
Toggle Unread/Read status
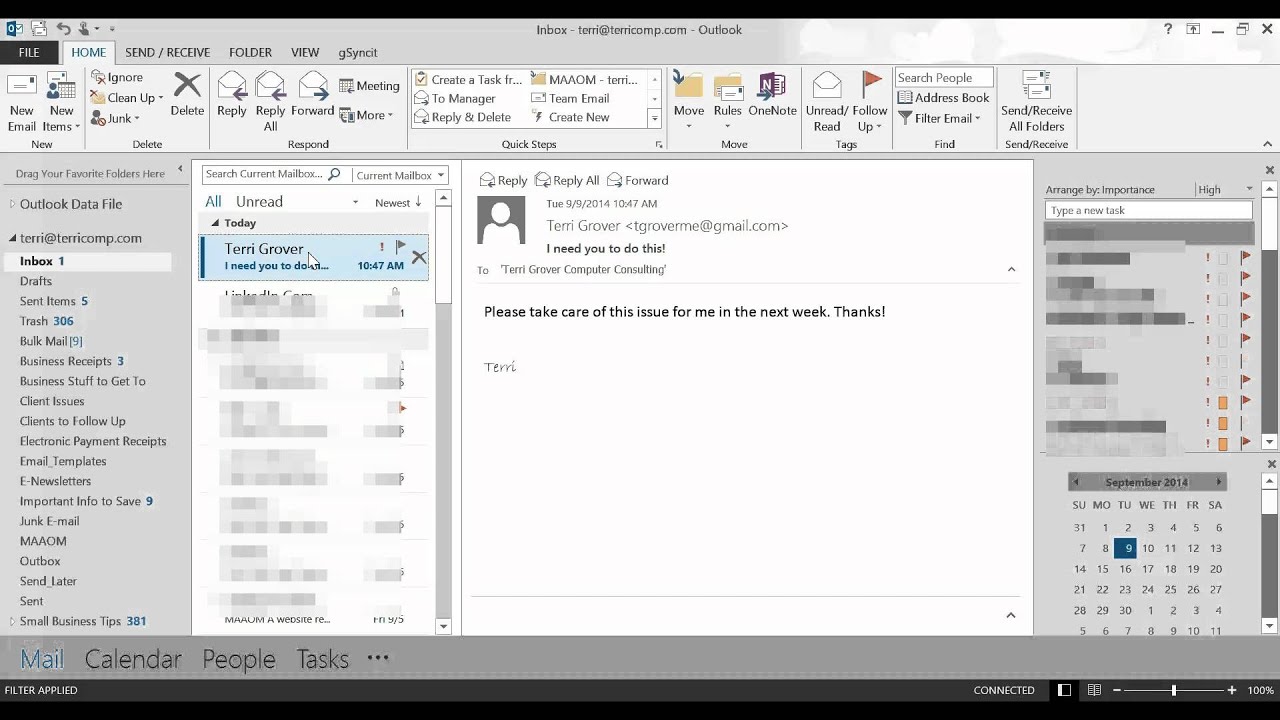point(827,102)
